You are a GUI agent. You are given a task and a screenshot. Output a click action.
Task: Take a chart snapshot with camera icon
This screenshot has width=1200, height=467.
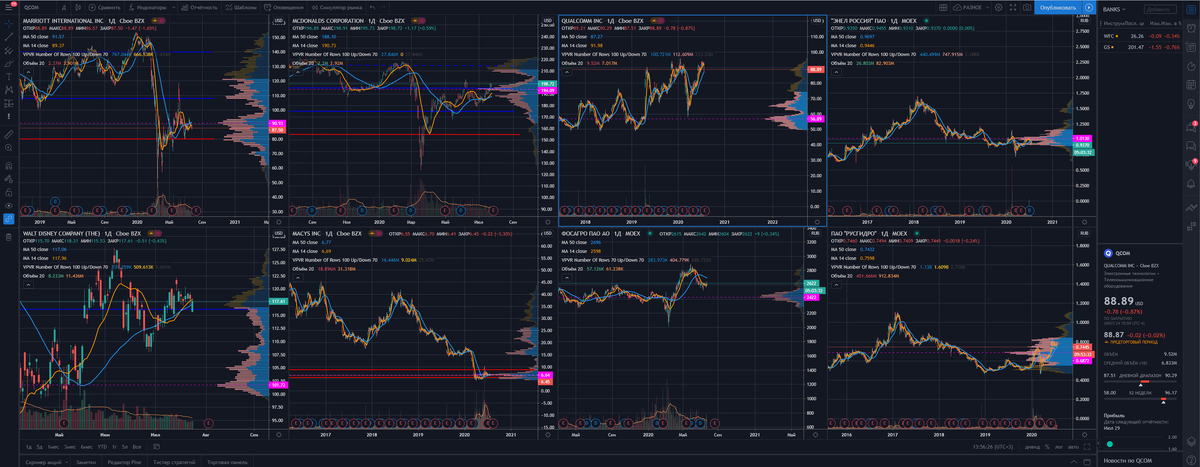click(1027, 8)
